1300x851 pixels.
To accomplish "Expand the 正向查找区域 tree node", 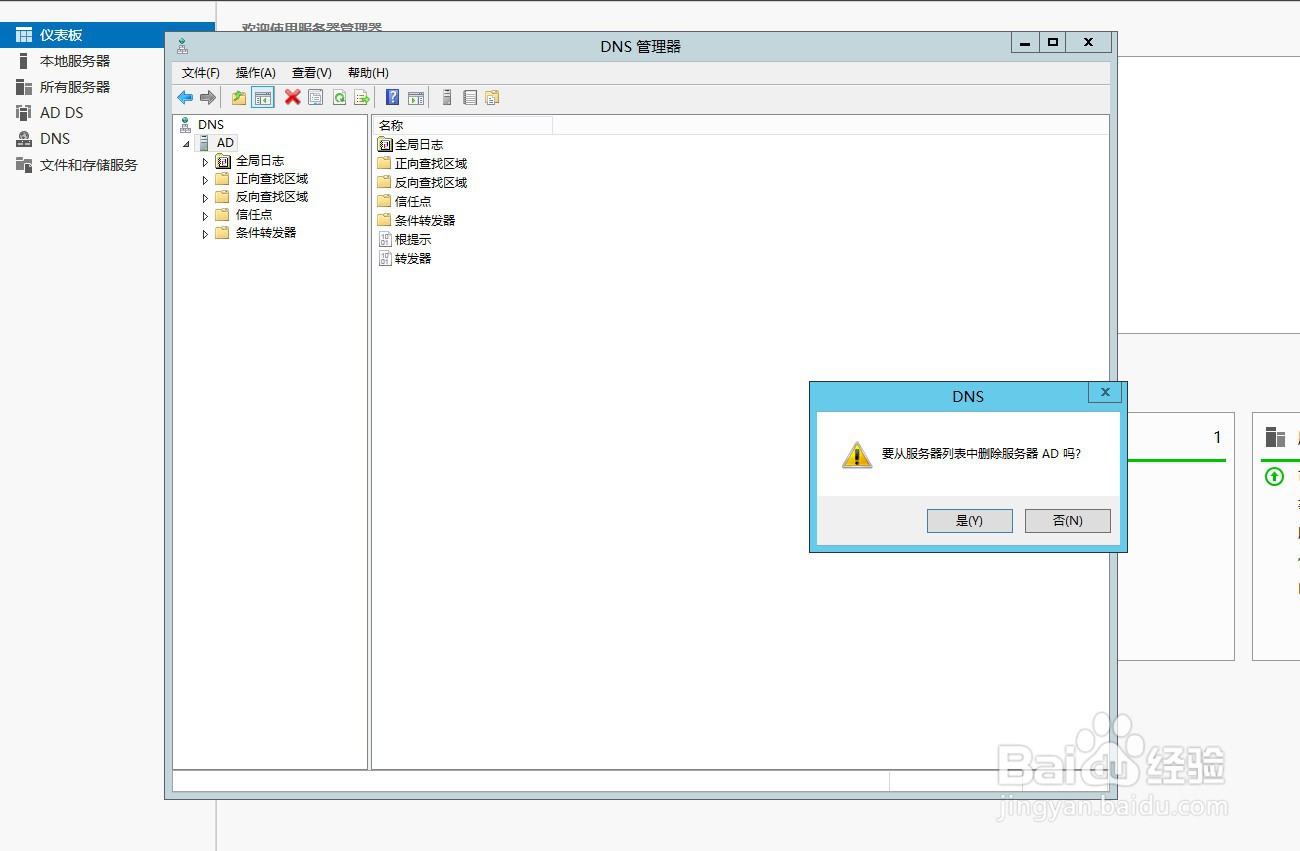I will coord(205,180).
